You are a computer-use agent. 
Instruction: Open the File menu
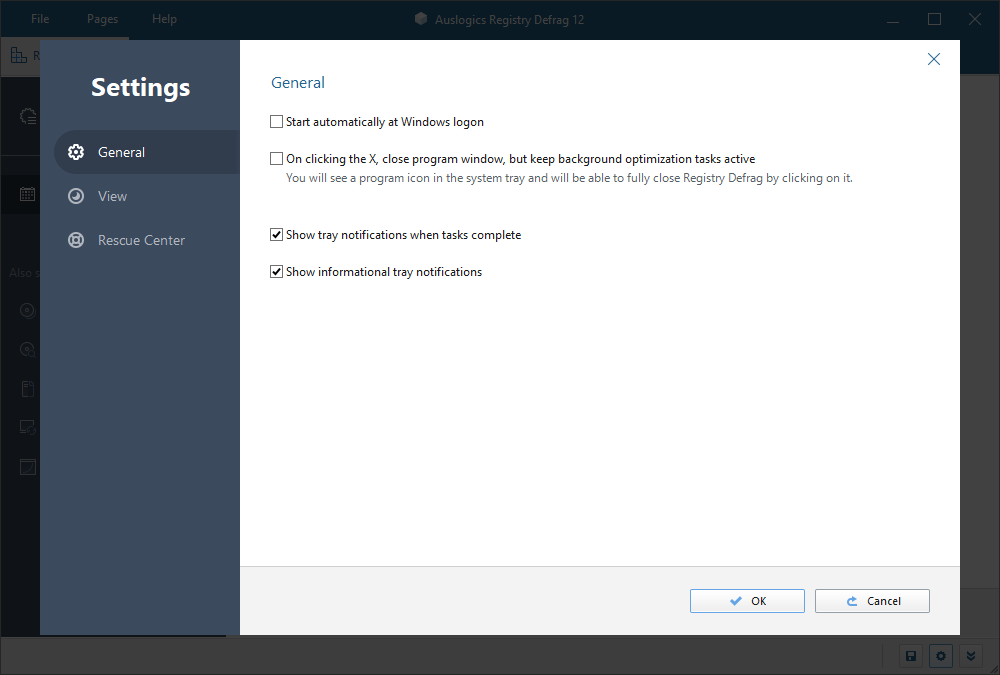[40, 19]
